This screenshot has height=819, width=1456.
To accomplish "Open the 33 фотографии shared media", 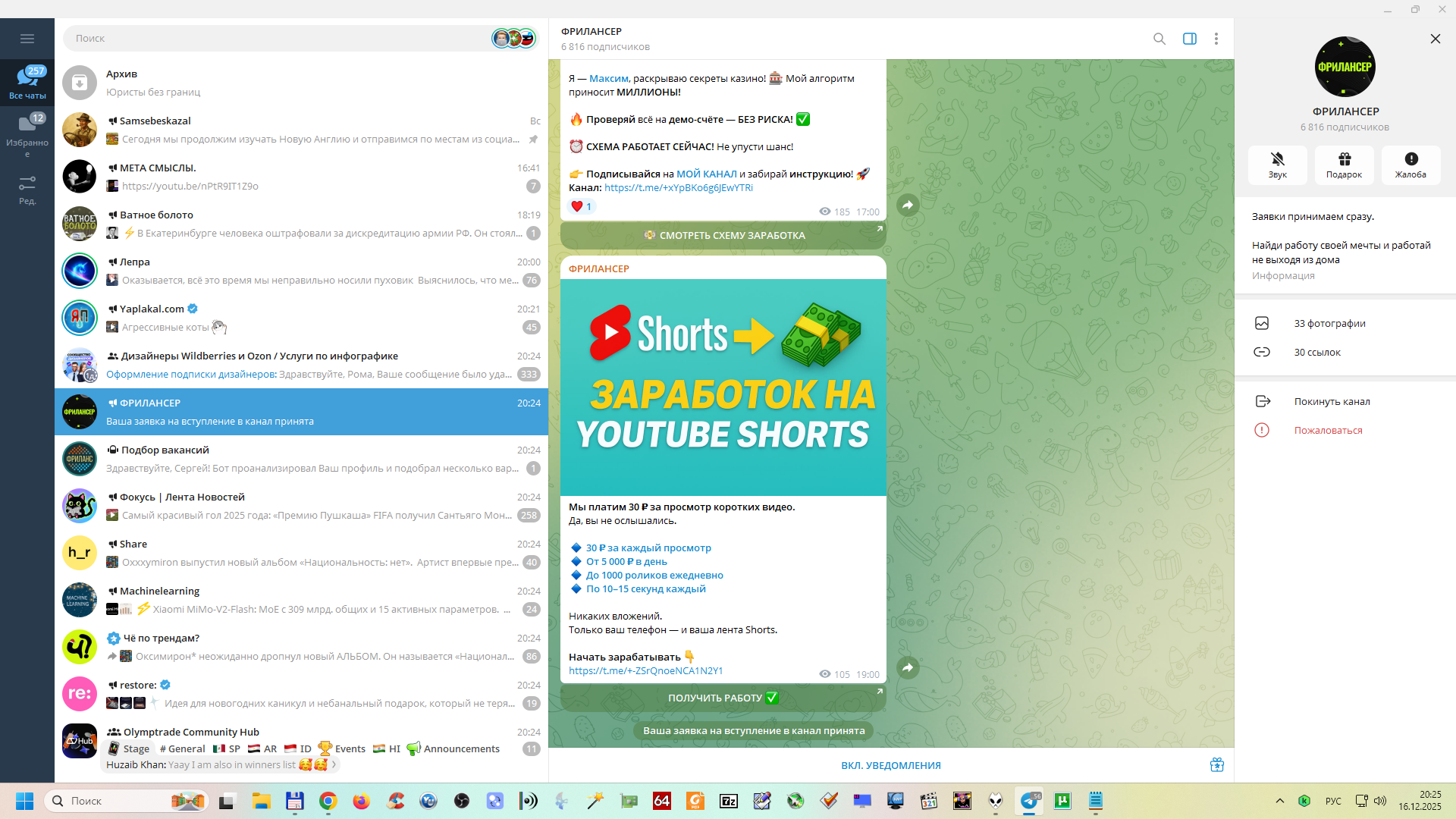I will point(1329,323).
